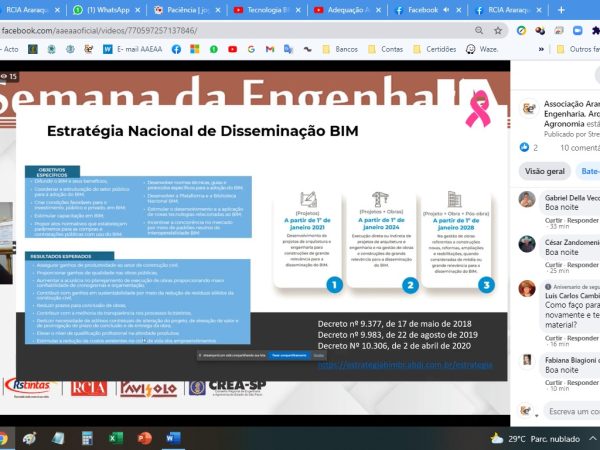Open the first circular extension icon

click(521, 30)
